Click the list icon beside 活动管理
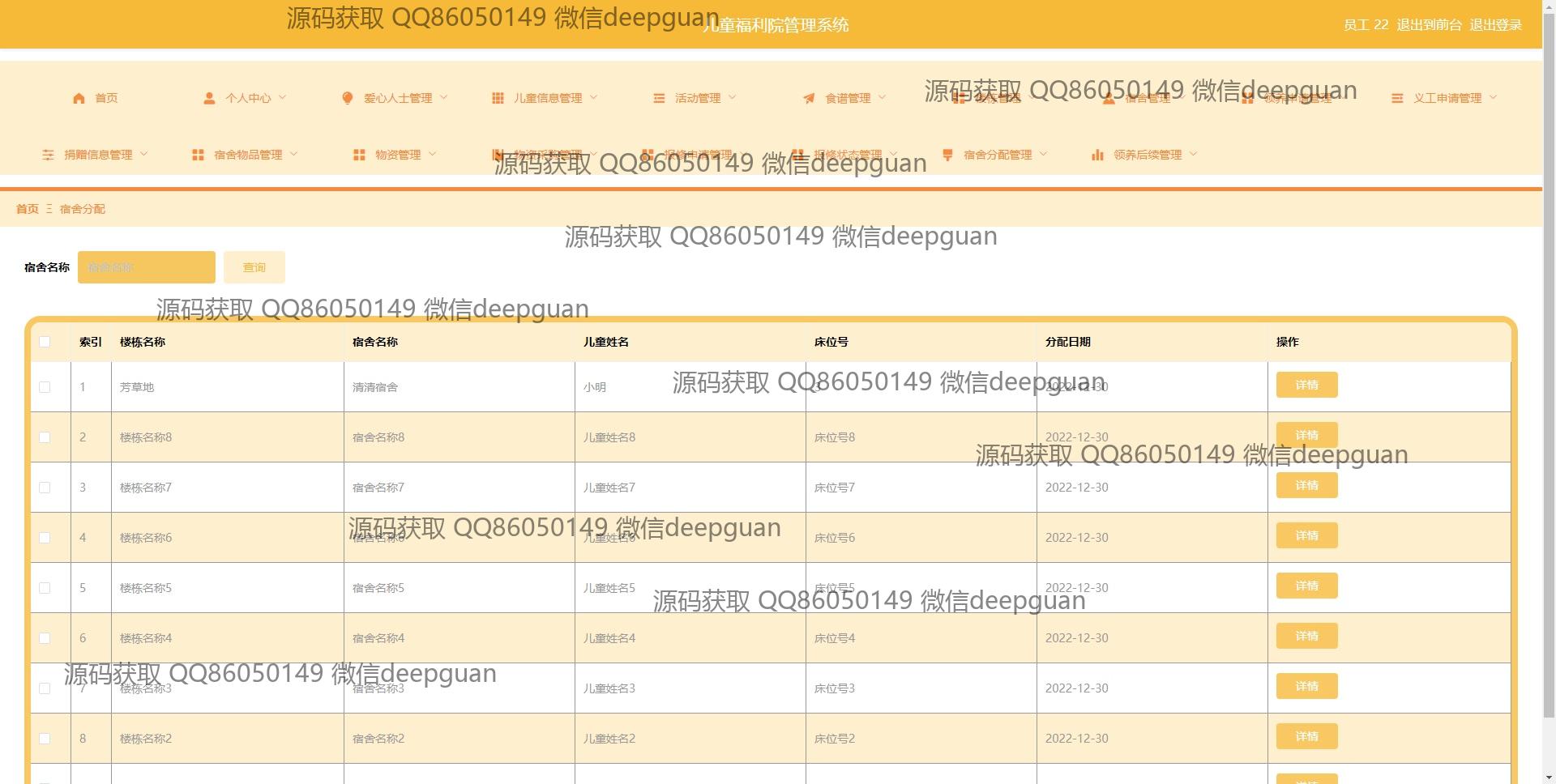Screen dimensions: 1556x784 (x=659, y=98)
